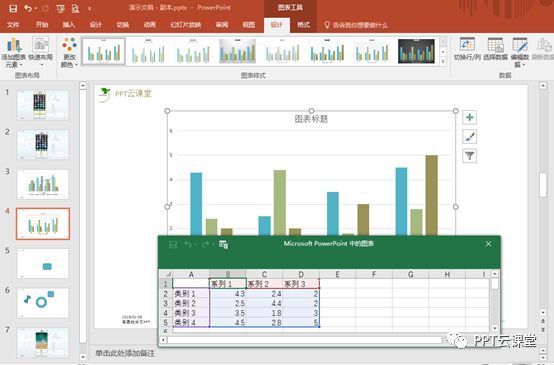Screen dimensions: 554x365
Task: Click the data sheet horizontal scrollbar track
Action: coord(305,340)
